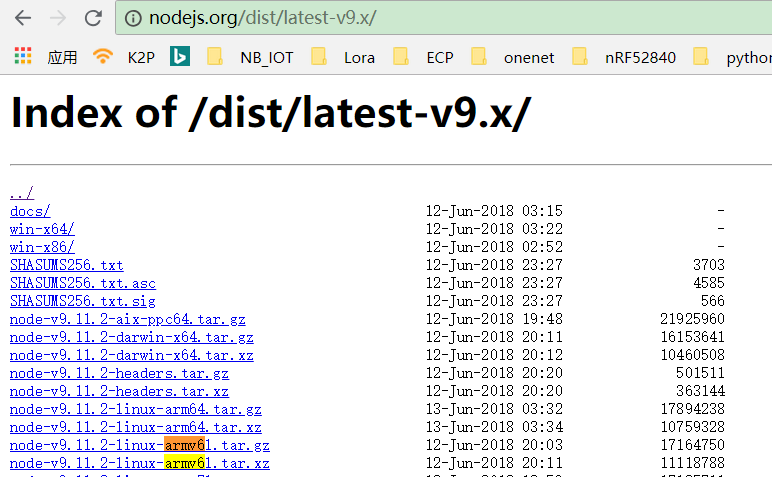Download node-v9.11.2-linux-arm64.tar.xz
Image resolution: width=772 pixels, height=477 pixels.
coord(135,427)
